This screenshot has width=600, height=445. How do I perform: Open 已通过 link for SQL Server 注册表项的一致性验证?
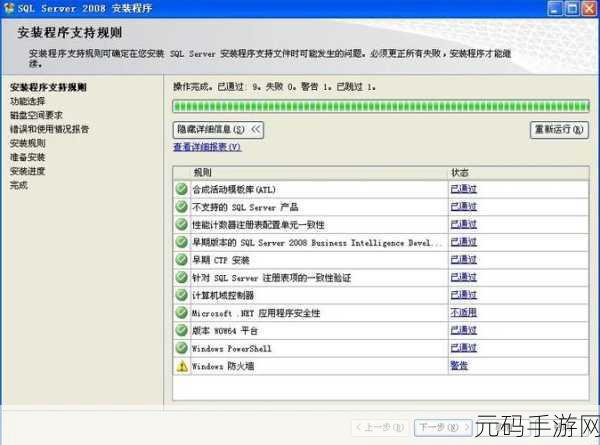click(x=463, y=277)
